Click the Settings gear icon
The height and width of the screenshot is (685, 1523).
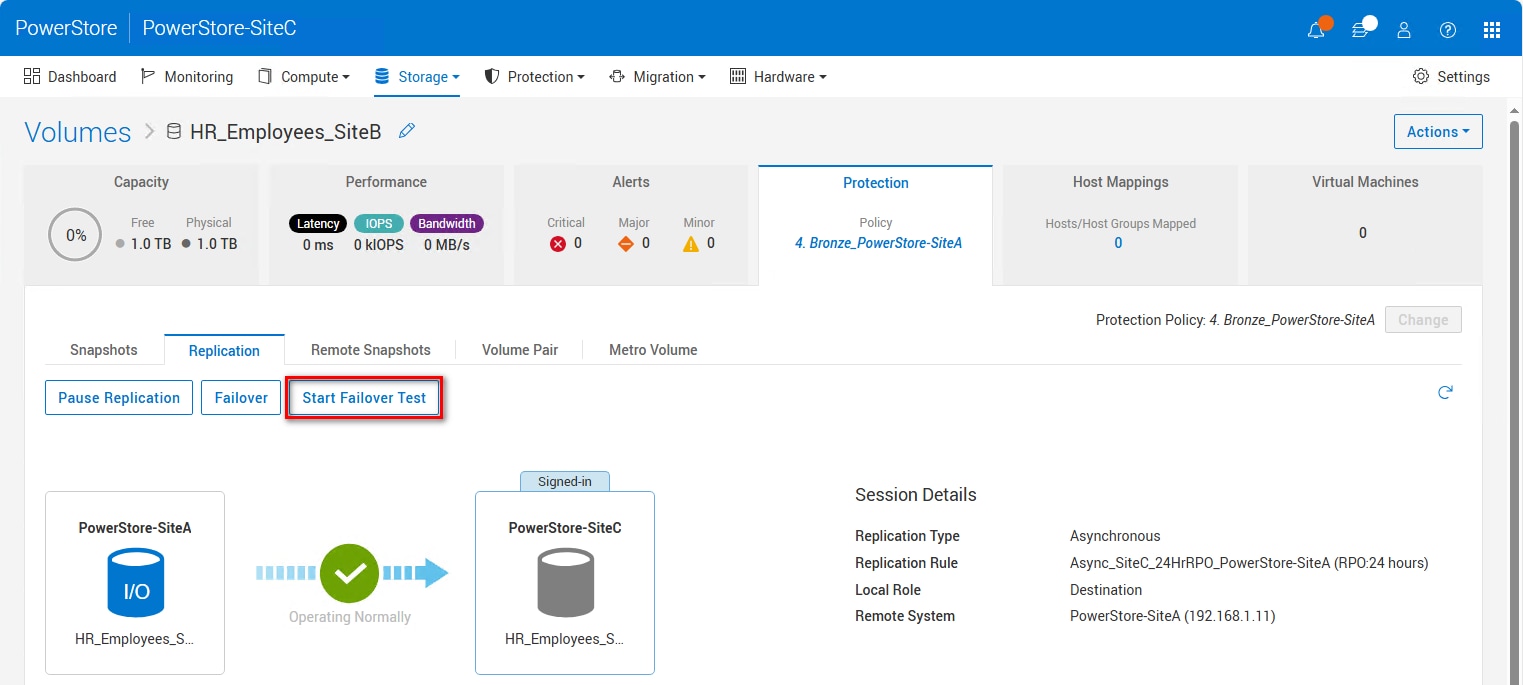(x=1420, y=77)
